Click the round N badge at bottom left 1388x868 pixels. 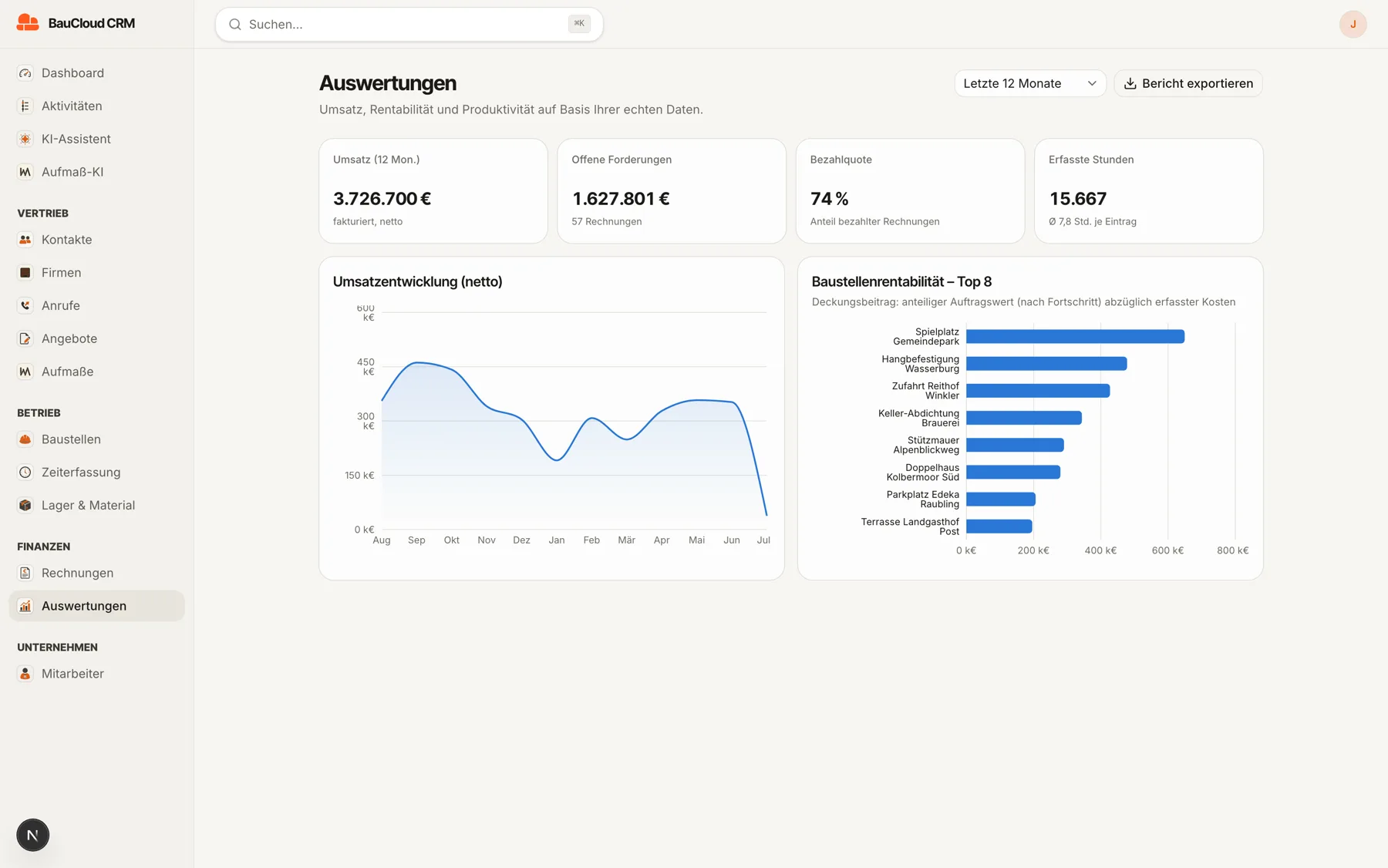tap(32, 835)
